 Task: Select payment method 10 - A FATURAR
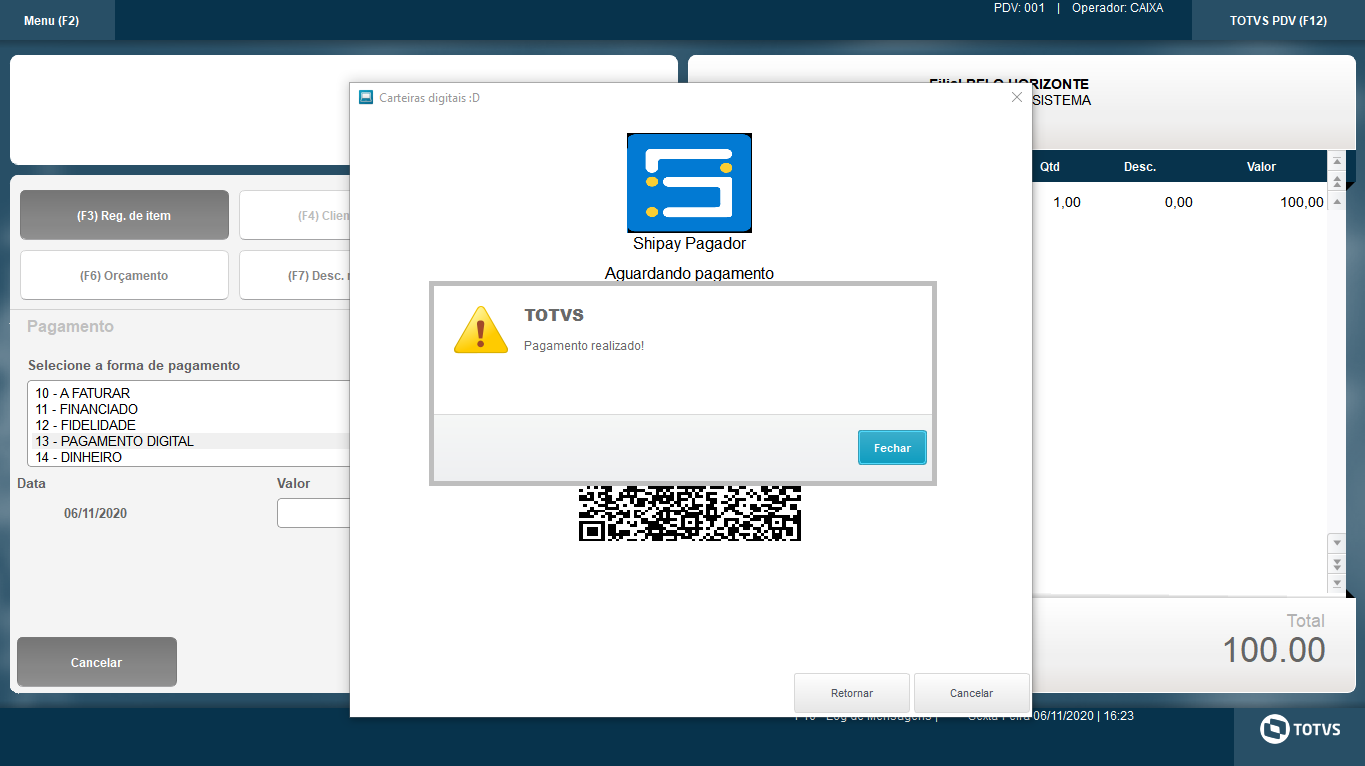point(190,393)
